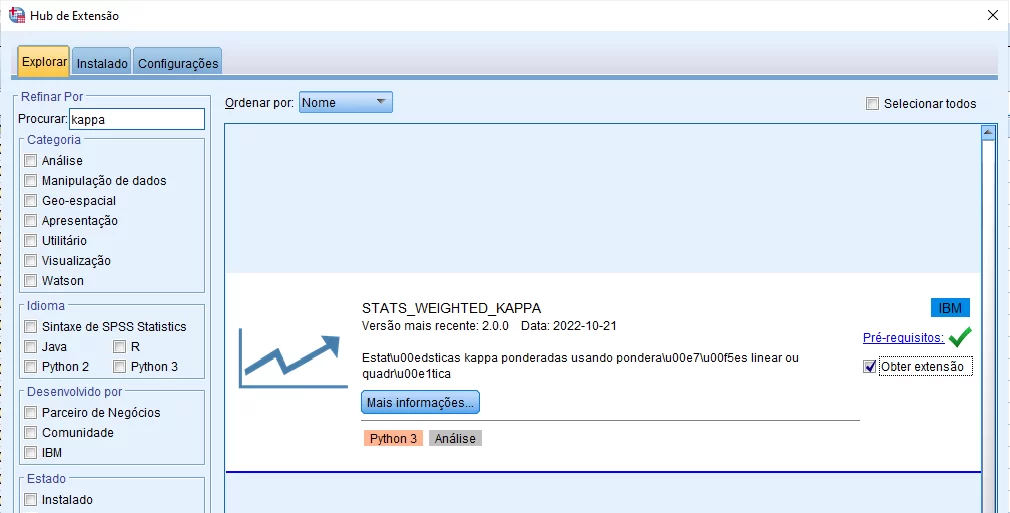Check the Python 2 language filter
The height and width of the screenshot is (513, 1010).
(30, 367)
